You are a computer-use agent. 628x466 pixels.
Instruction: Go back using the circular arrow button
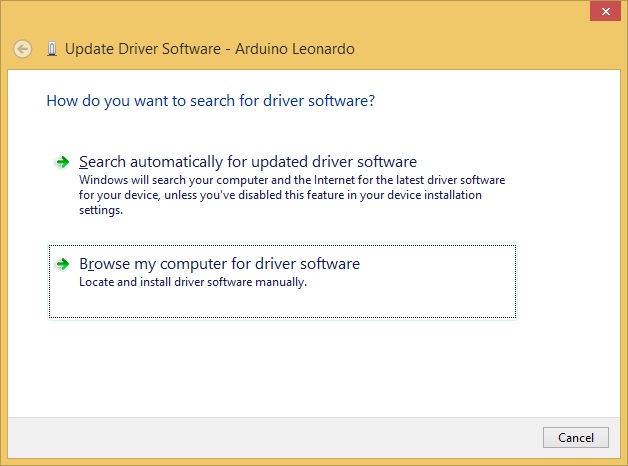tap(22, 49)
